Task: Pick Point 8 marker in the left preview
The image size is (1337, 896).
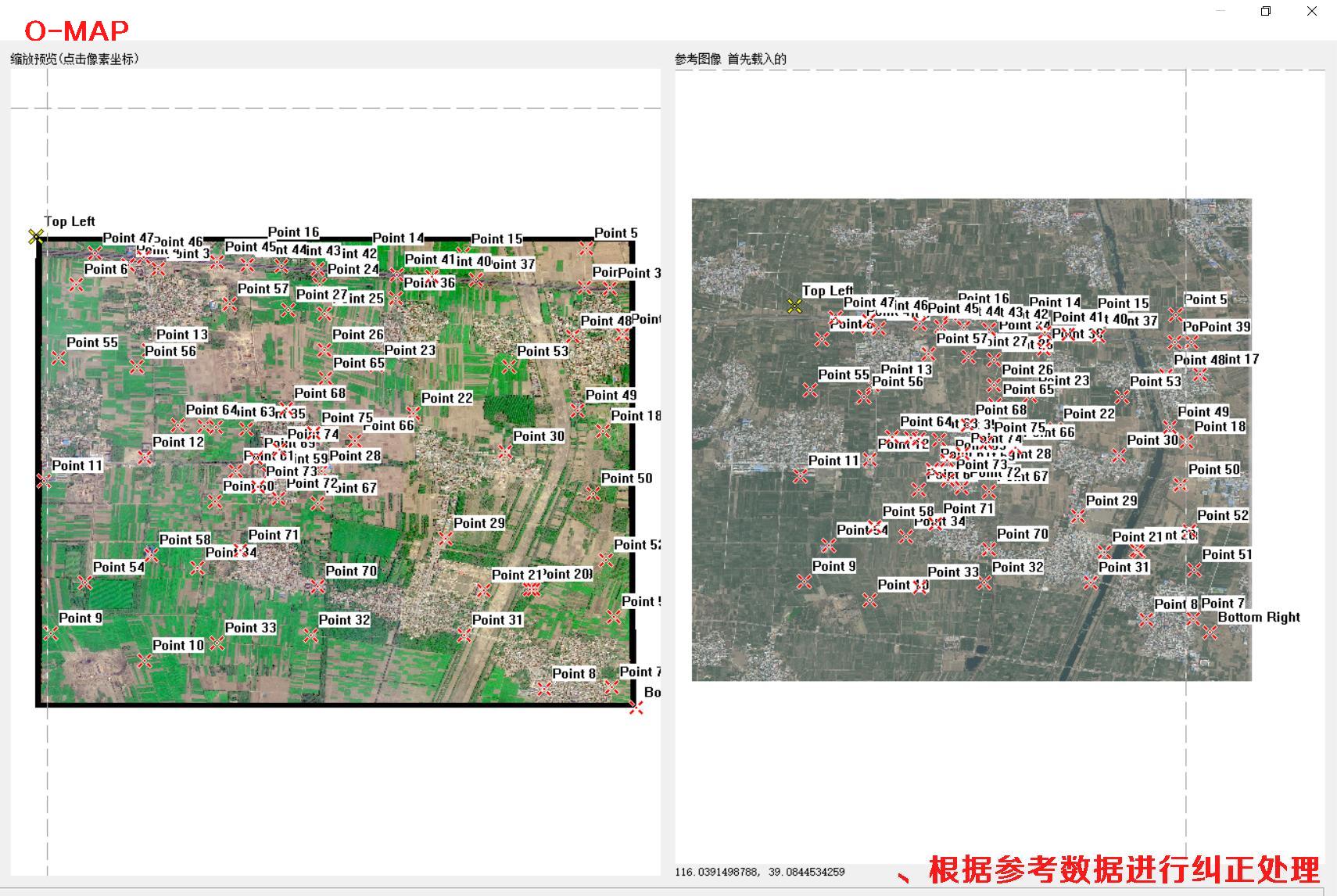Action: (544, 689)
